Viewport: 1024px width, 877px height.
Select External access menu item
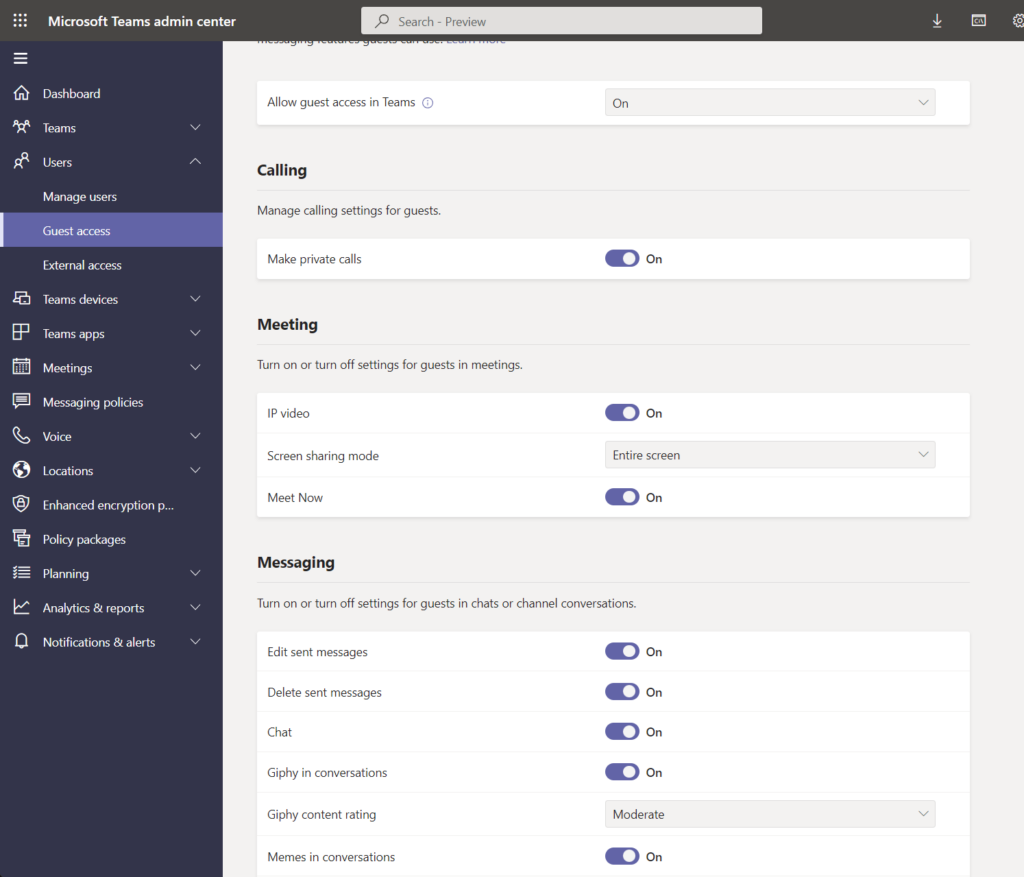111,264
